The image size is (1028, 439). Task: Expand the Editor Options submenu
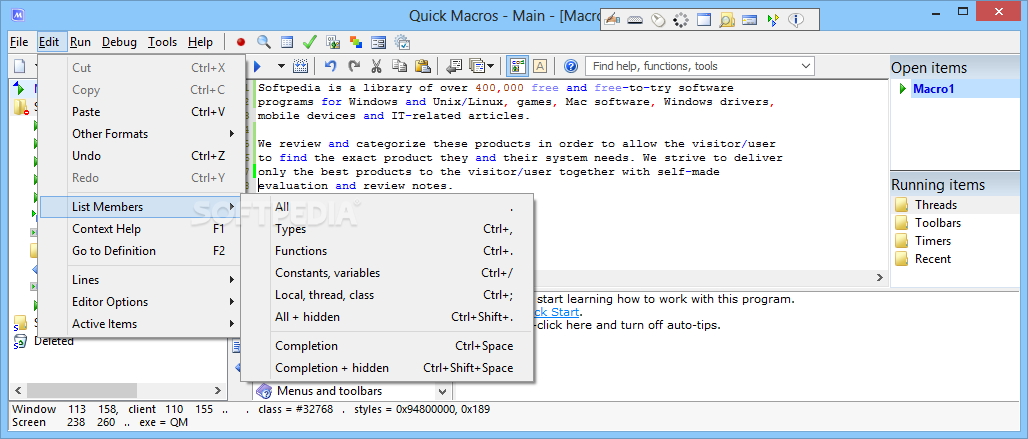tap(139, 302)
